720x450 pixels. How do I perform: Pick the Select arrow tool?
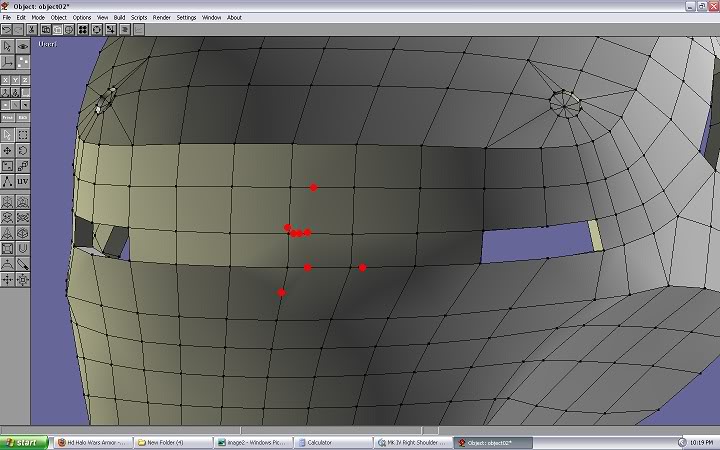(x=7, y=135)
